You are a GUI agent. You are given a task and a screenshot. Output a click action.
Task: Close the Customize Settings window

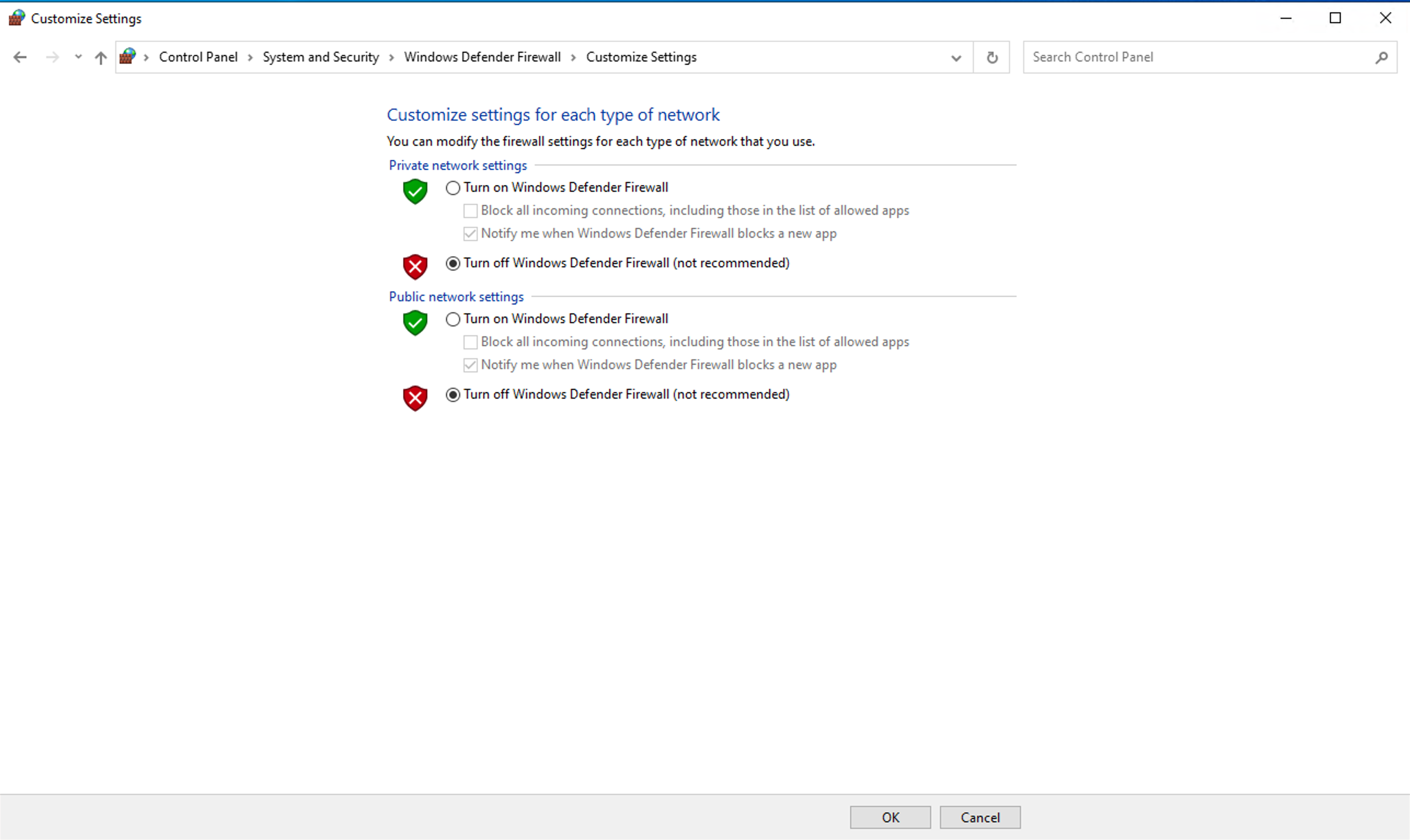point(1385,18)
